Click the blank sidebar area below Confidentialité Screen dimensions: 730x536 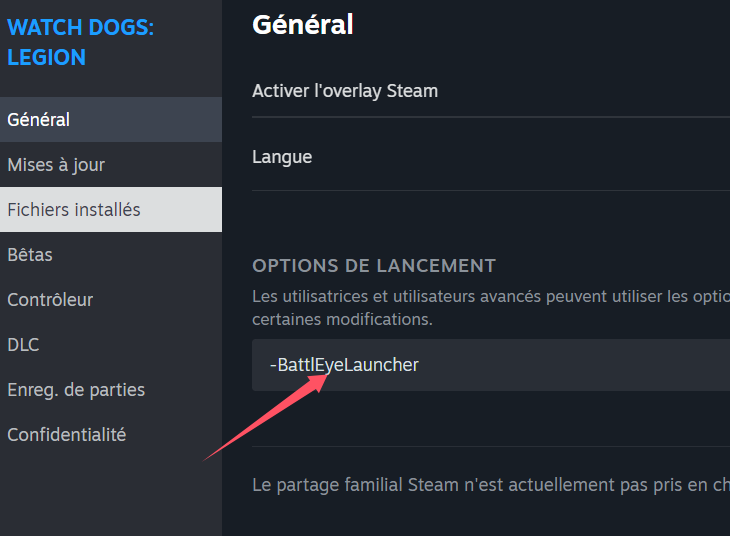111,496
